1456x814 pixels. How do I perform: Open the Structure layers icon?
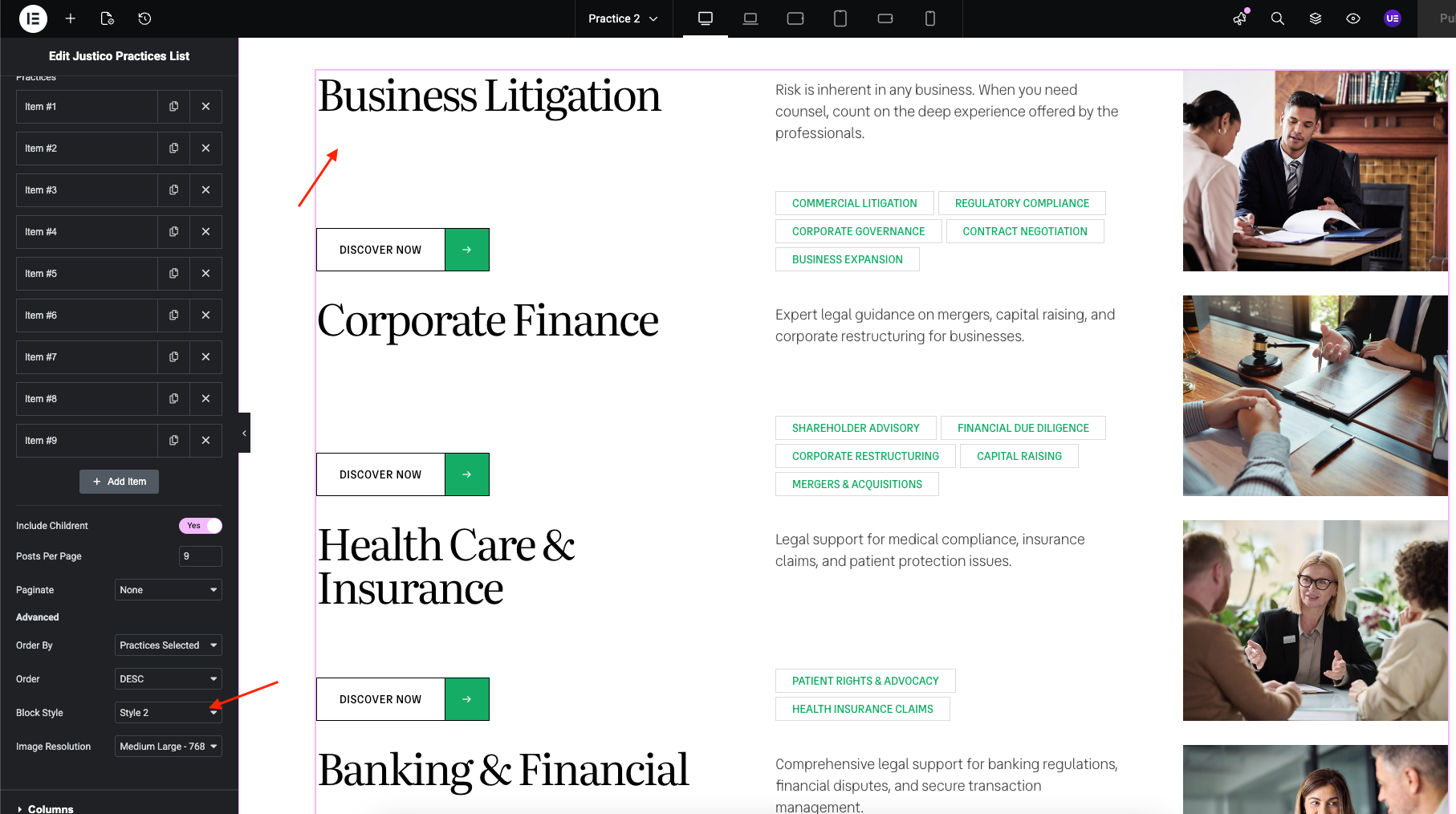(1315, 18)
